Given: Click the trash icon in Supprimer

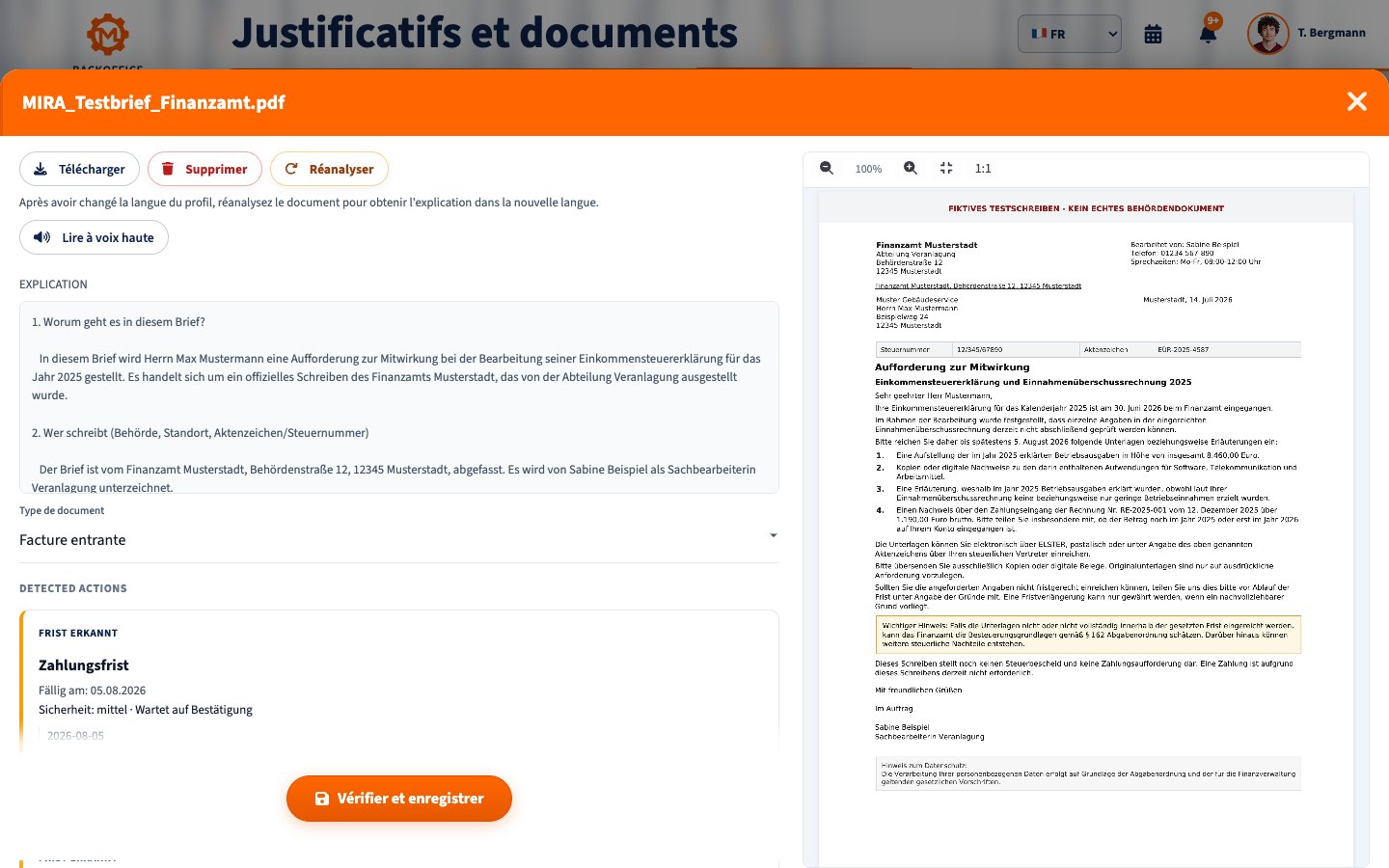Looking at the screenshot, I should (168, 169).
